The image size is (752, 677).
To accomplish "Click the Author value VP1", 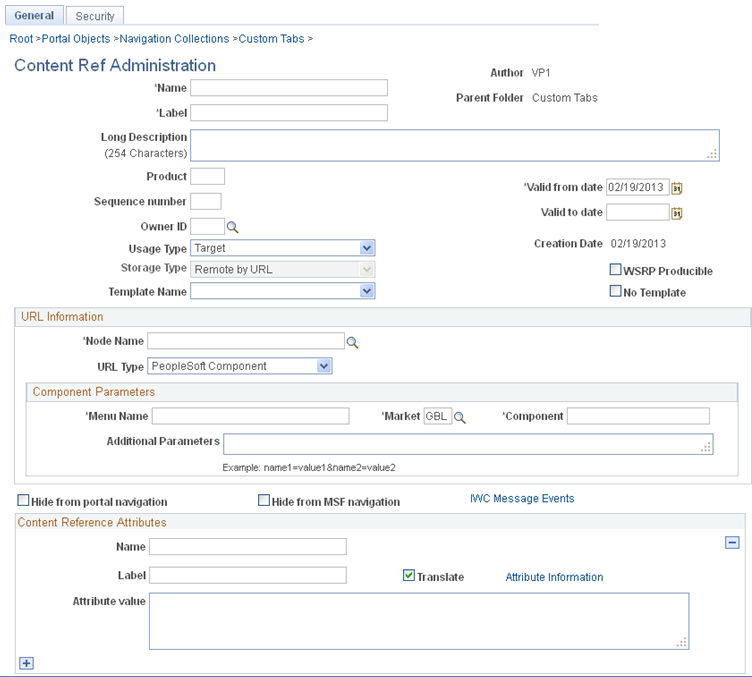I will coord(540,73).
